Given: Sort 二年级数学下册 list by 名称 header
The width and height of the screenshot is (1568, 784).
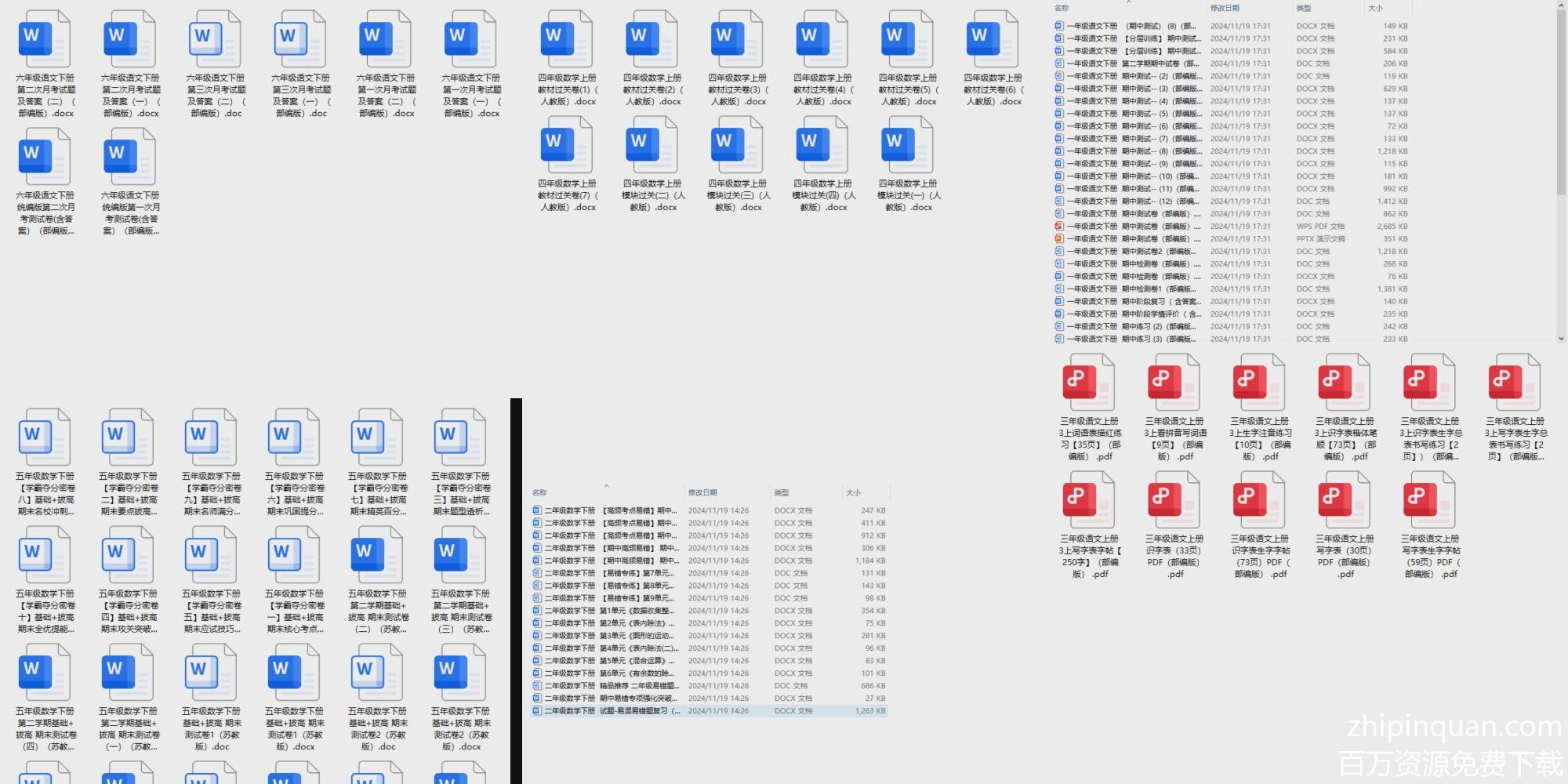Looking at the screenshot, I should 539,492.
